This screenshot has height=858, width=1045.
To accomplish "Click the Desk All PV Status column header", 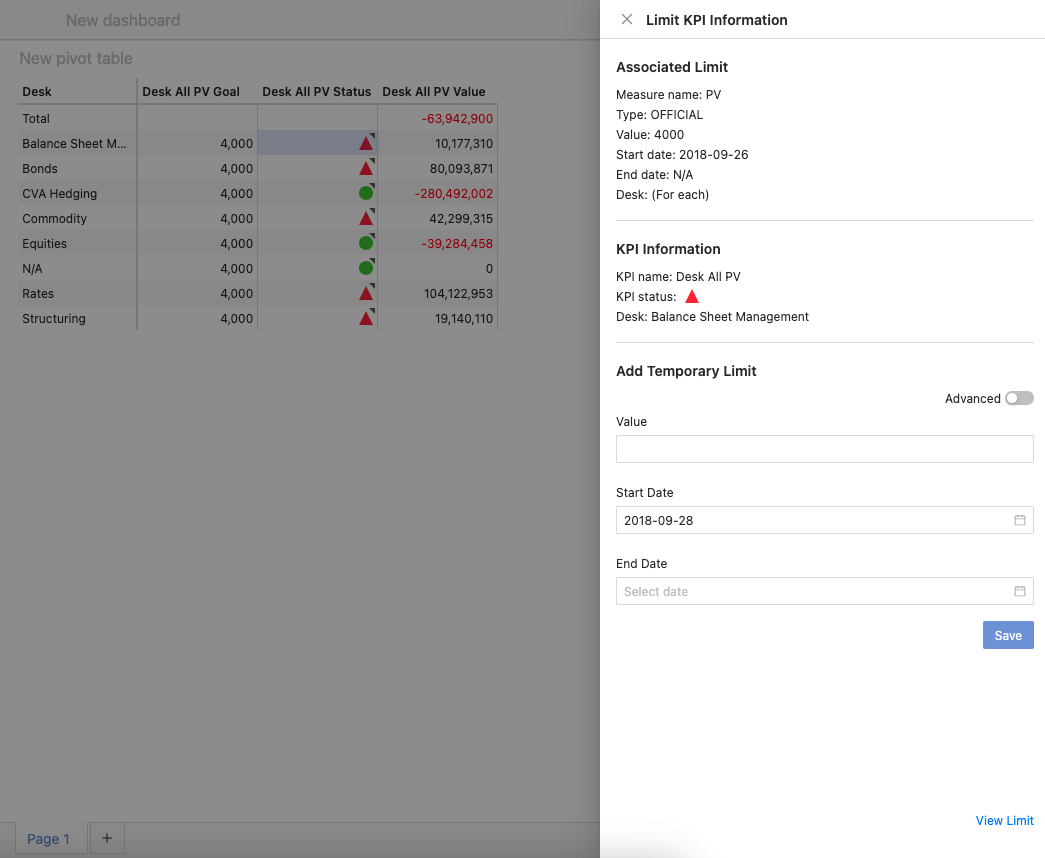I will click(316, 92).
